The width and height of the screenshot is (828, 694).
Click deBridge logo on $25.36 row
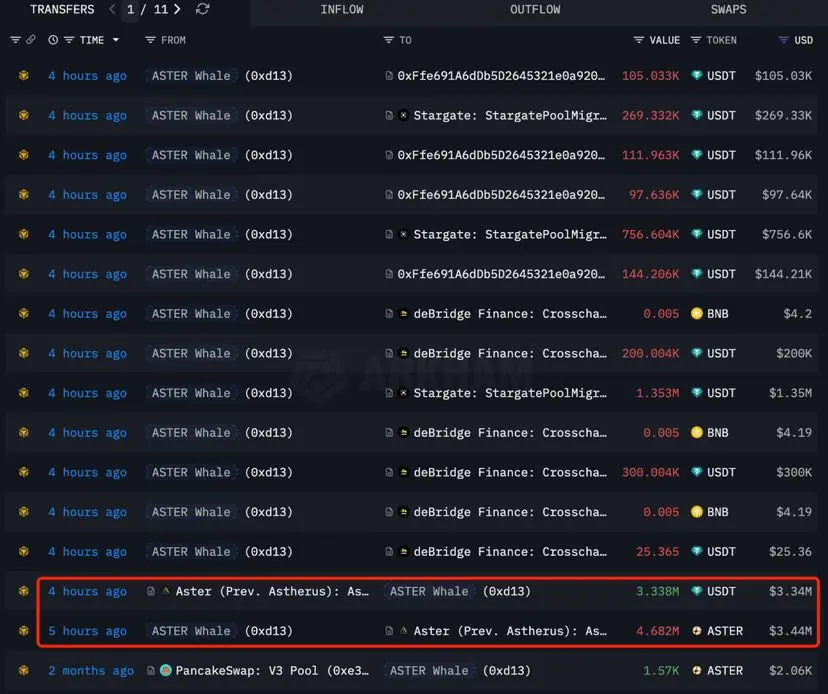(403, 551)
